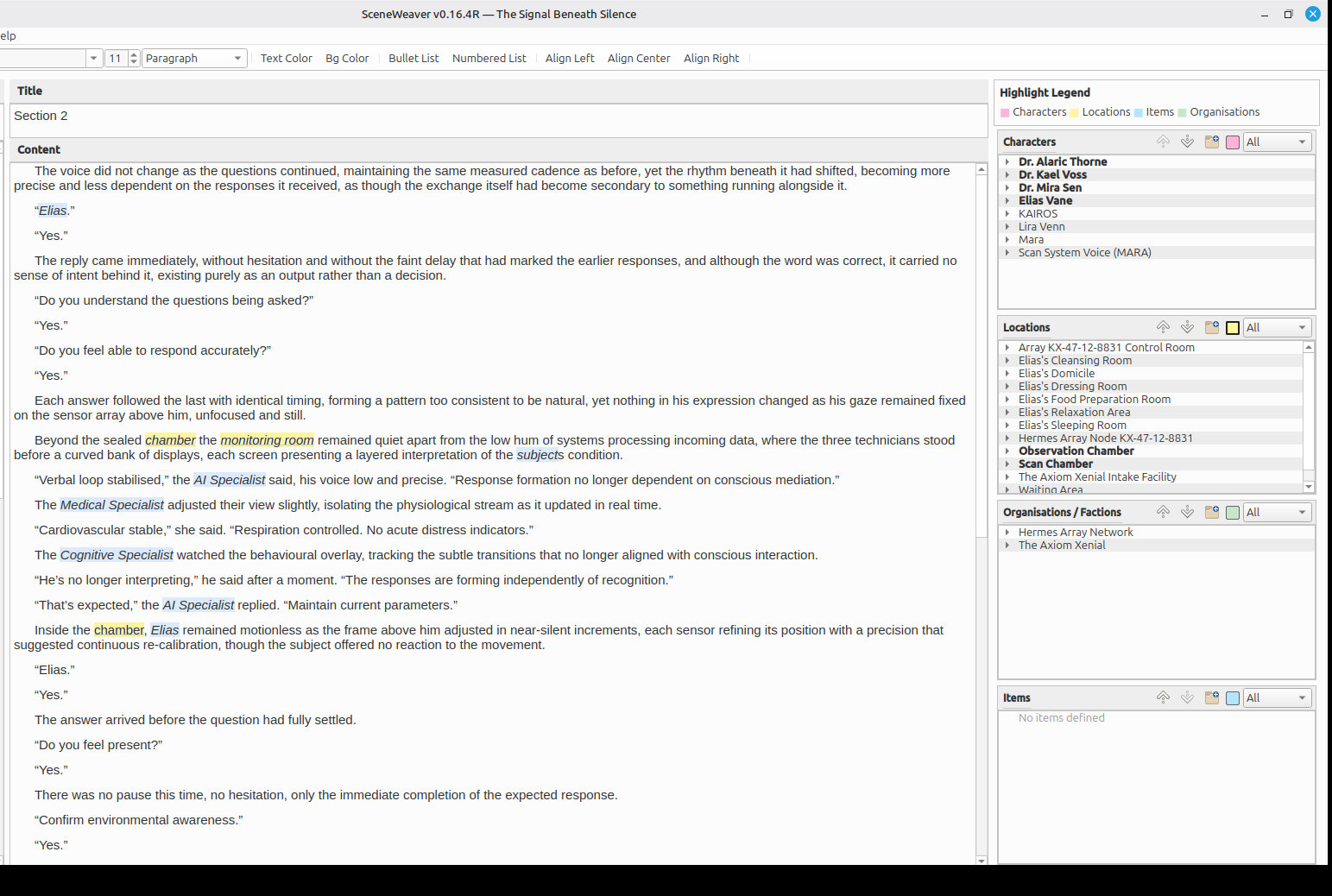The height and width of the screenshot is (896, 1332).
Task: Click highlighted 'monitoring room' in the text
Action: (267, 440)
